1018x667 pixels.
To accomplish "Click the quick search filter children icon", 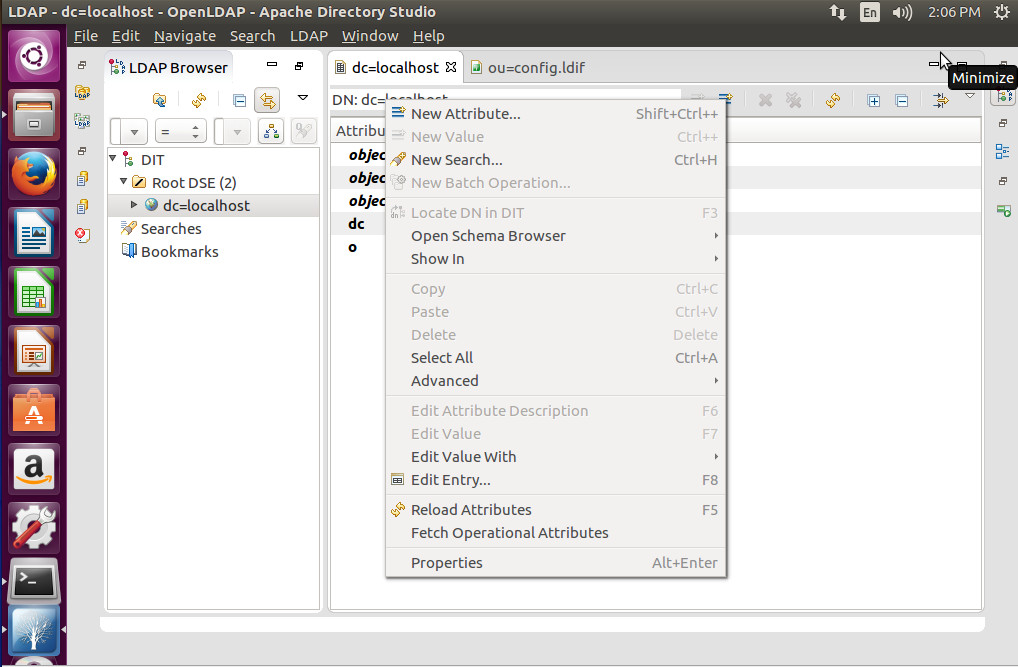I will pos(270,131).
